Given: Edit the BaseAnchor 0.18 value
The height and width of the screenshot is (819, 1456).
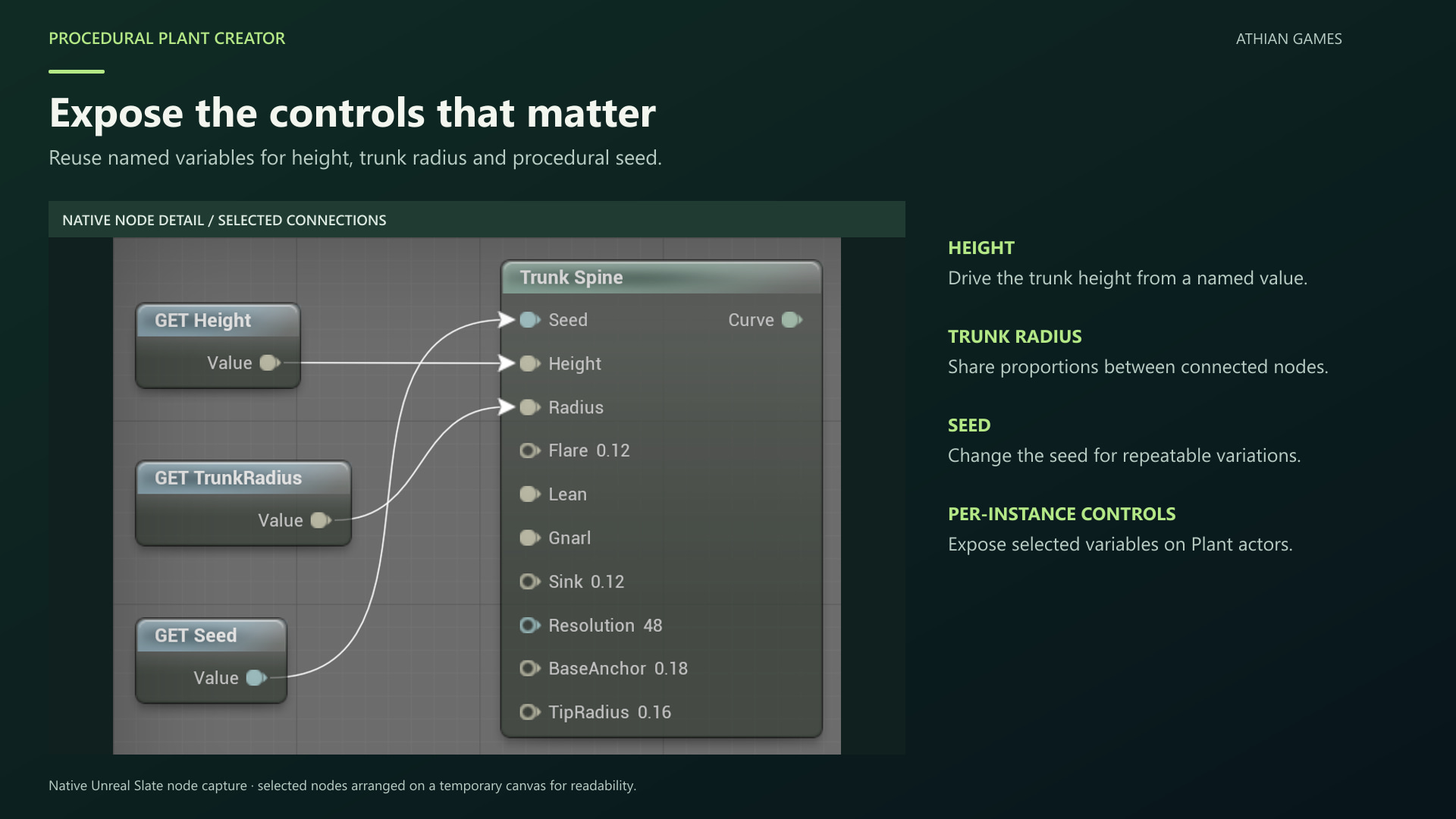Looking at the screenshot, I should pyautogui.click(x=671, y=669).
